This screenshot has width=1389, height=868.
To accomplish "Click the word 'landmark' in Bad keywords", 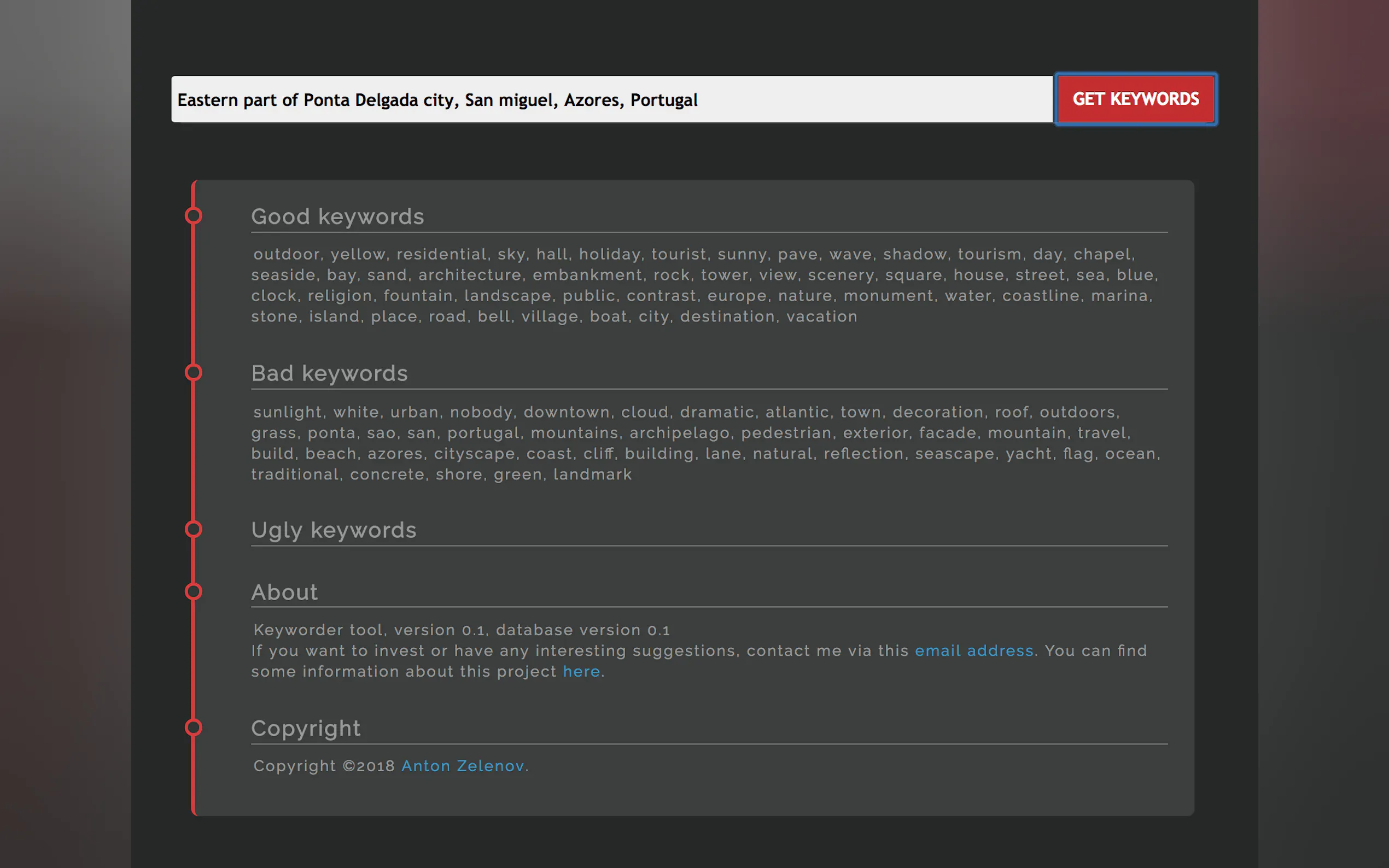I will click(x=592, y=474).
